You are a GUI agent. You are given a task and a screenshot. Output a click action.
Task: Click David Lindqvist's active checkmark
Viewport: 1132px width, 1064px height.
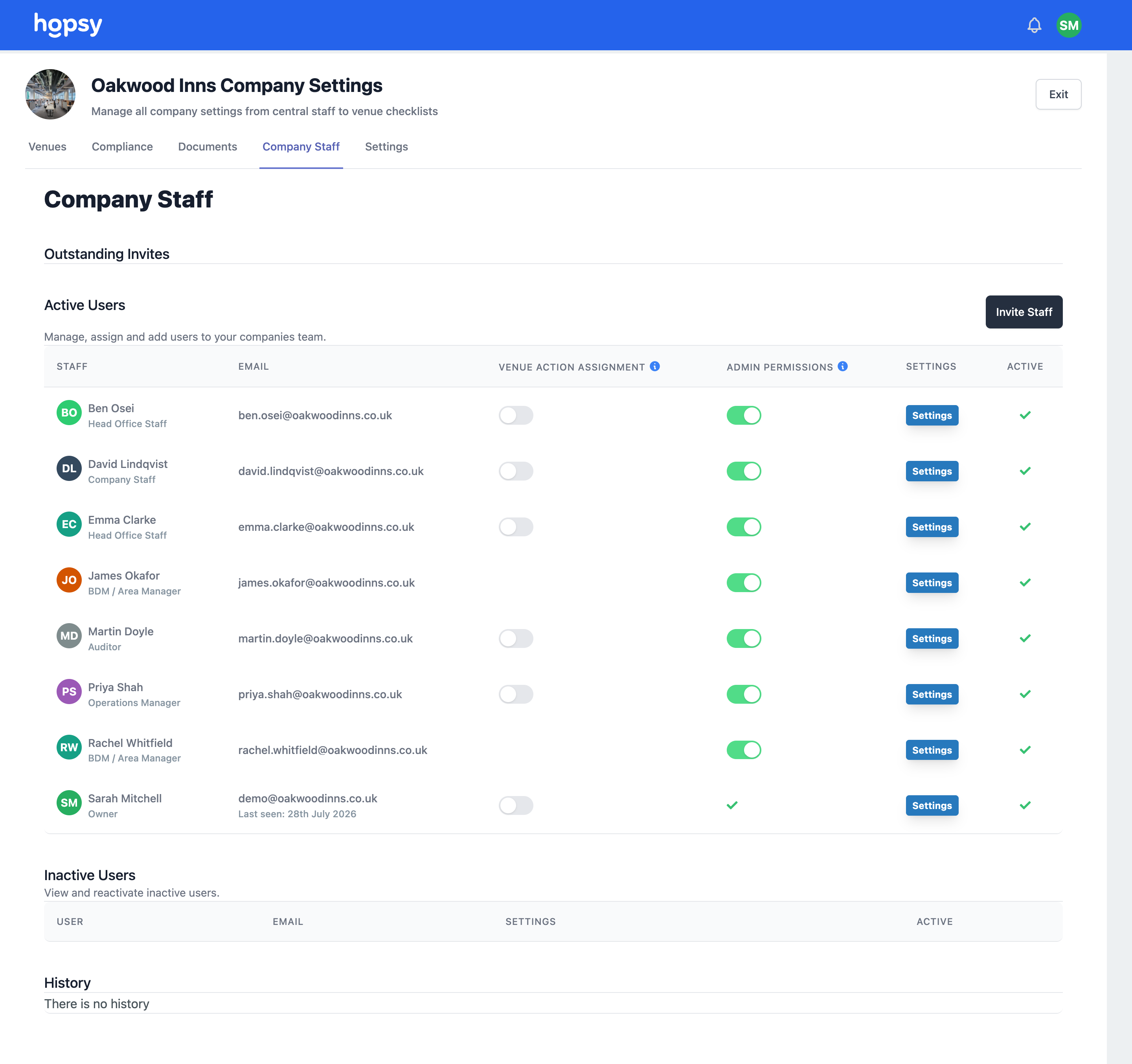[1025, 471]
